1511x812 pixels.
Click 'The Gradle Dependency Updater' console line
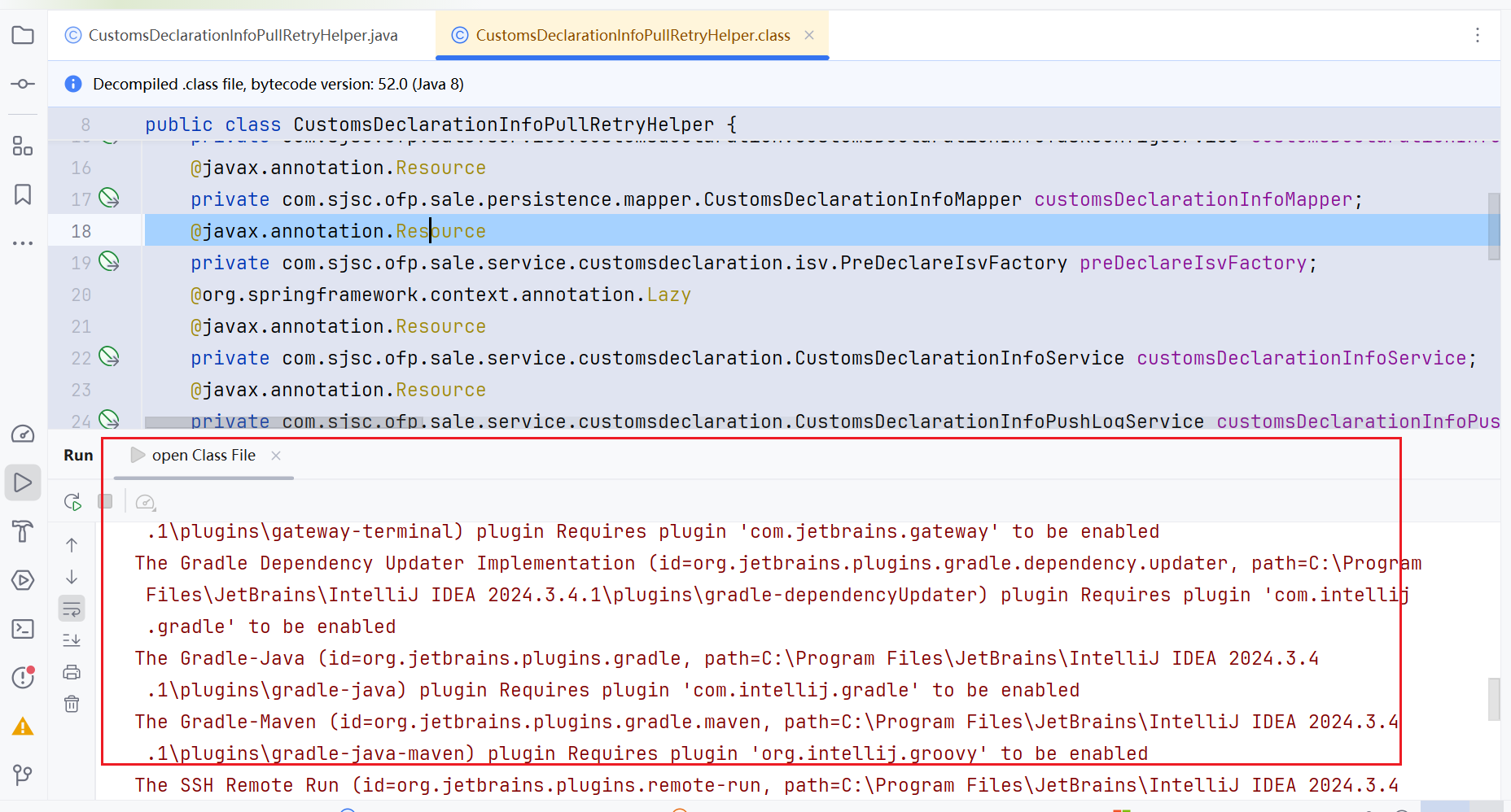pyautogui.click(x=777, y=563)
